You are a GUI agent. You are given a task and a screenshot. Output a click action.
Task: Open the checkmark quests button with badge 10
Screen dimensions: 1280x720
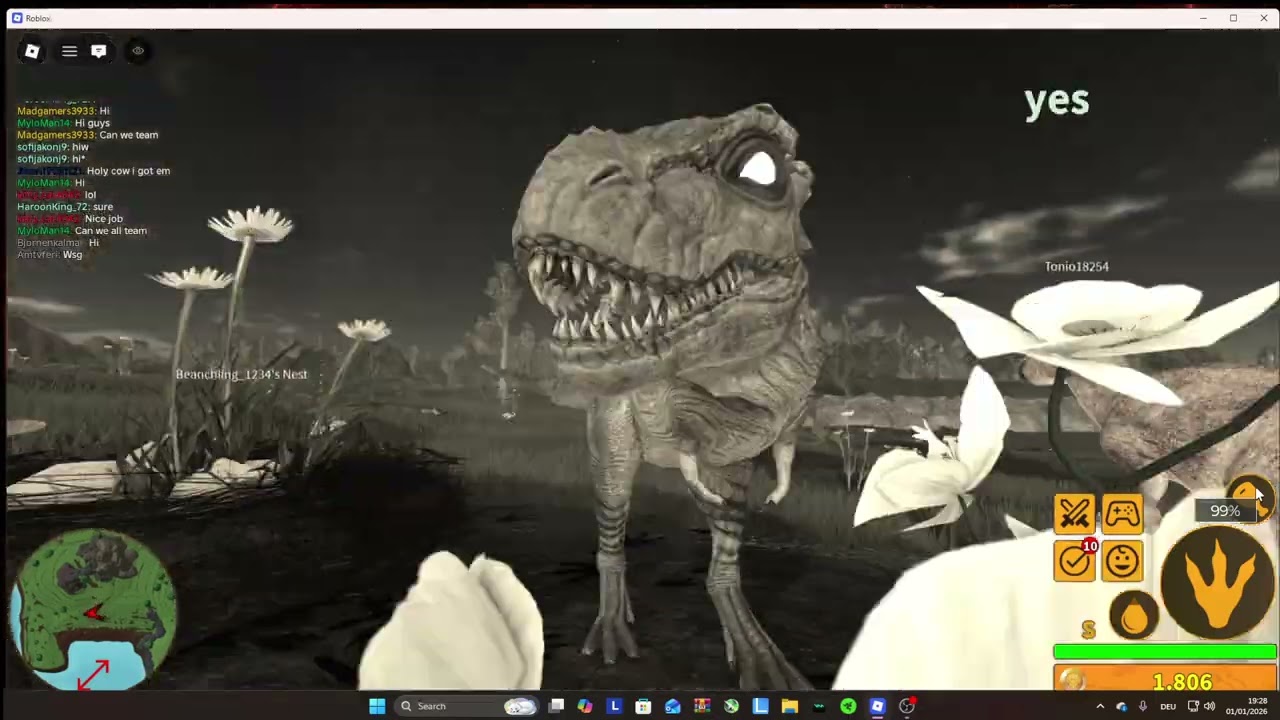coord(1075,561)
